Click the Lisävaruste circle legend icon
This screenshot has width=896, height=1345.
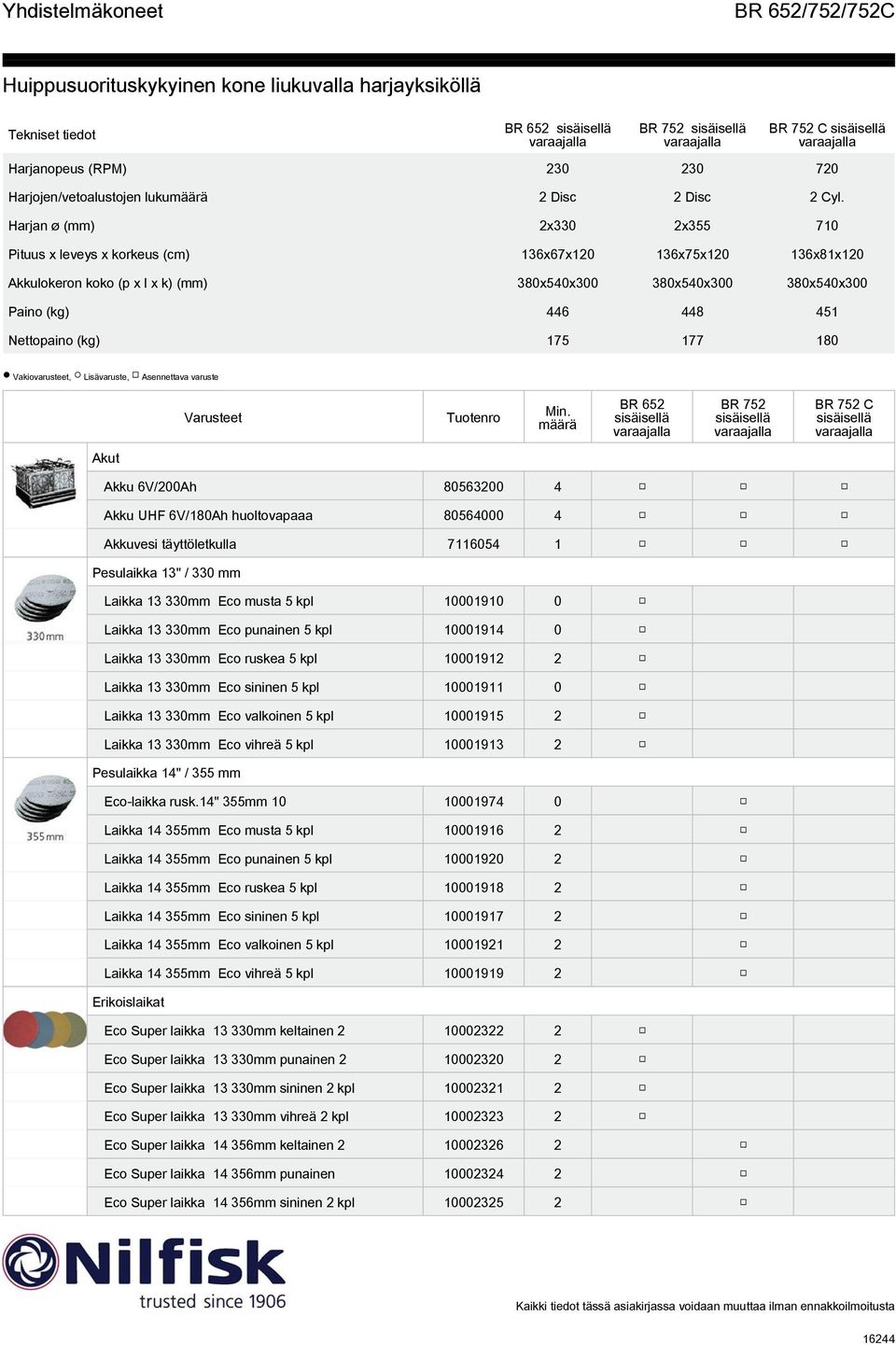tap(77, 375)
